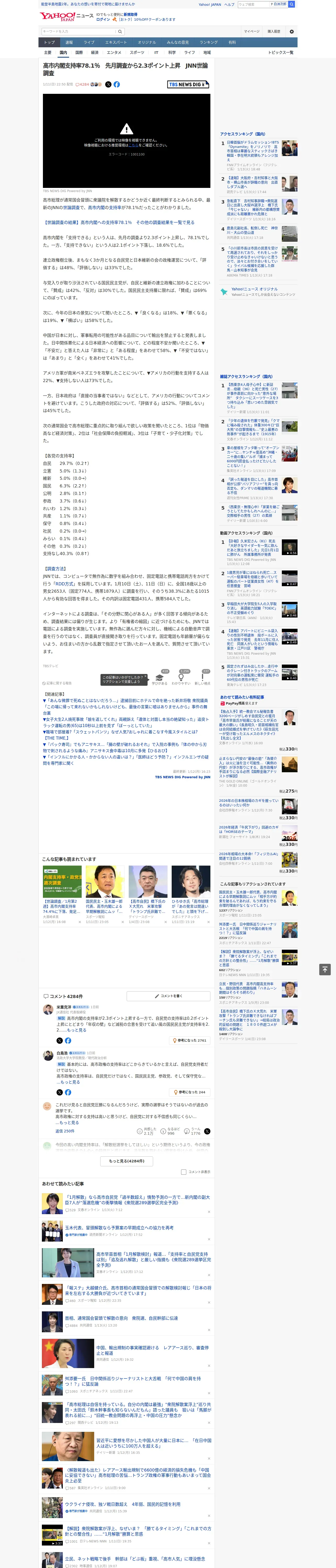Screen dimensions: 336x1568
Task: React with わかりやすい lightbulb icon
Action: point(181,677)
